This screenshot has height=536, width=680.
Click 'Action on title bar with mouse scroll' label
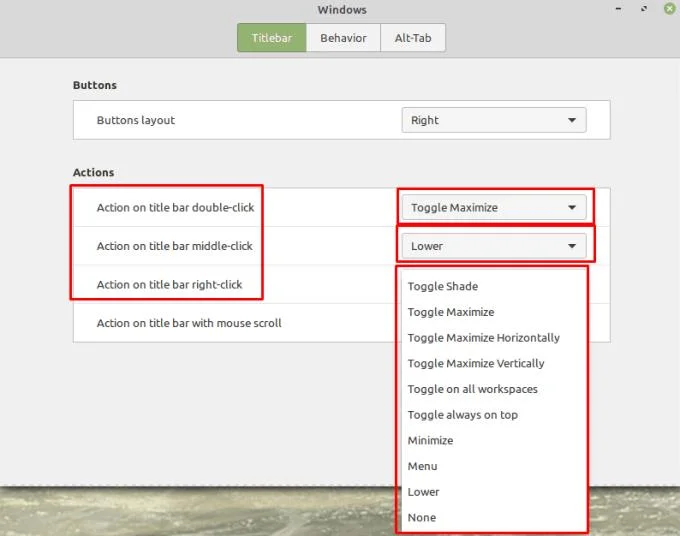click(189, 323)
